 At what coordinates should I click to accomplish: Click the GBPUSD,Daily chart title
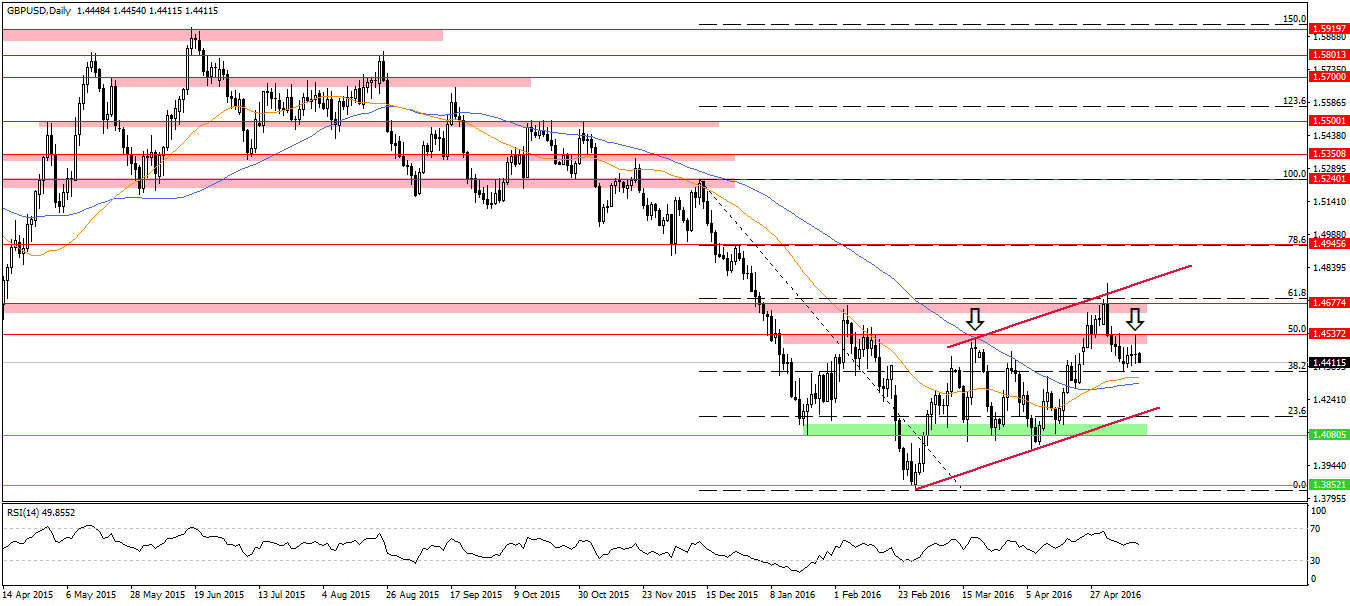47,9
